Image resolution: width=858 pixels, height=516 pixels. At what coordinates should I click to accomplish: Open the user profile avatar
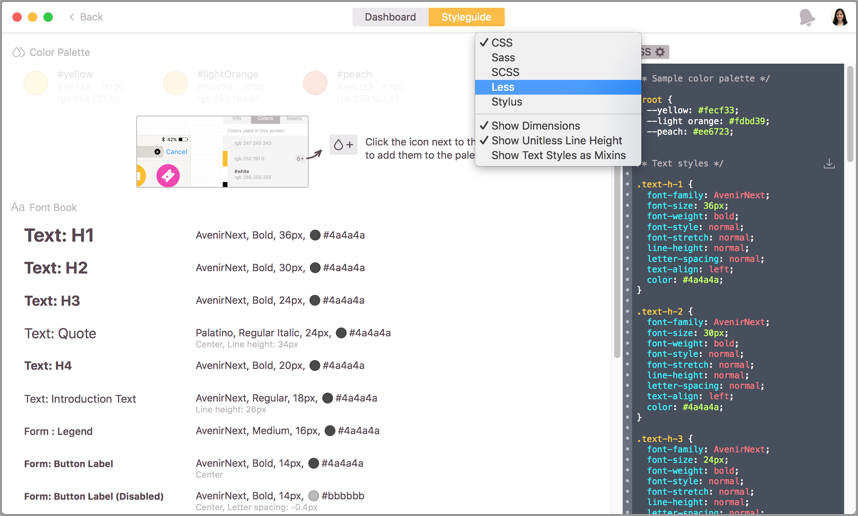click(839, 17)
